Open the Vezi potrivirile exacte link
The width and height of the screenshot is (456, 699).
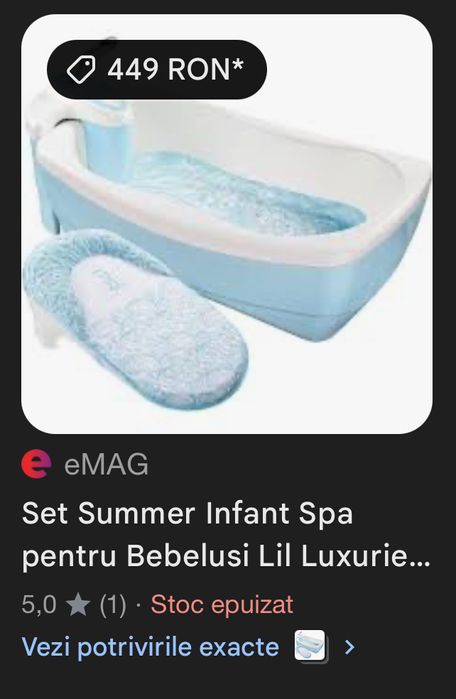click(150, 647)
